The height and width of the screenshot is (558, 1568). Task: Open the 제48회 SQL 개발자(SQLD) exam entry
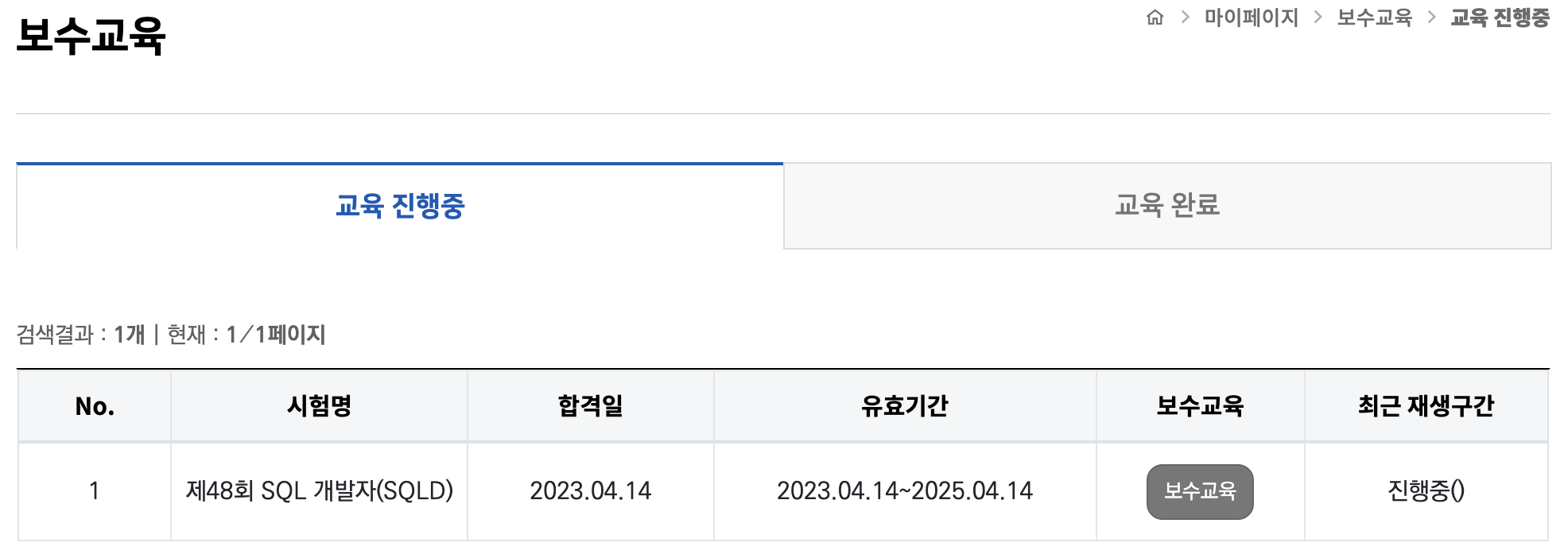click(319, 490)
